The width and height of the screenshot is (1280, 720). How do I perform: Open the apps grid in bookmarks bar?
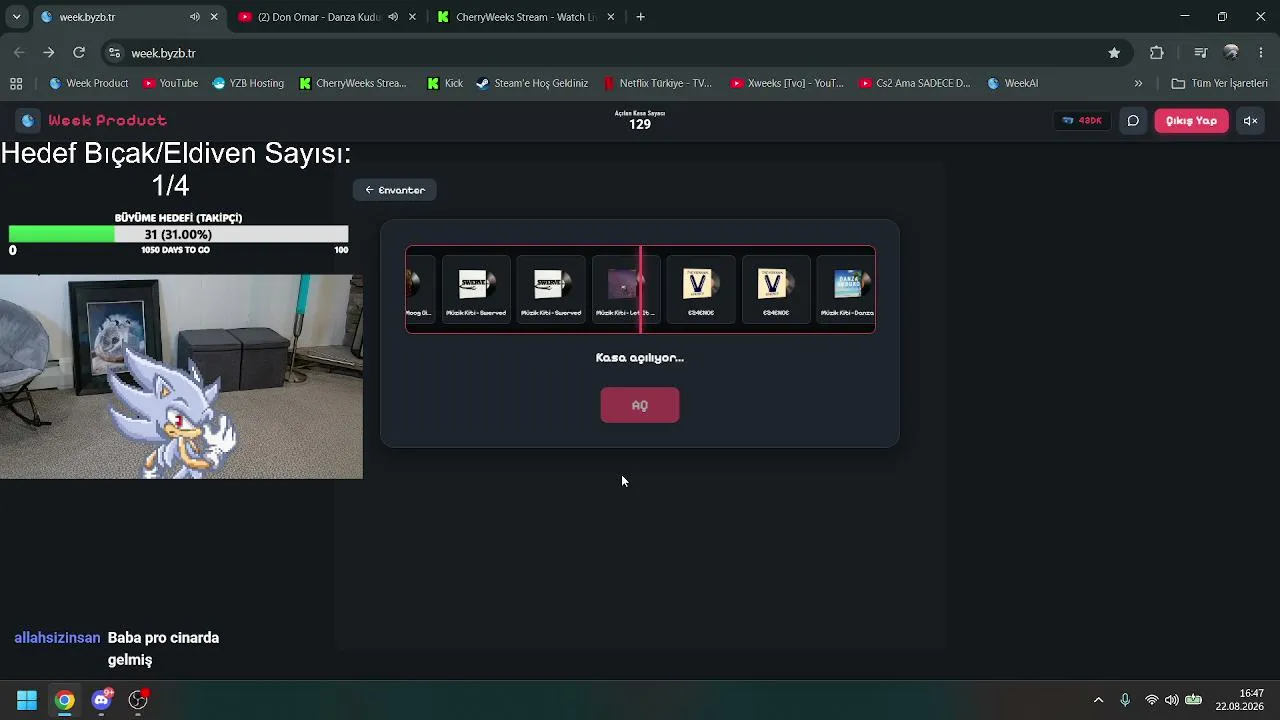(16, 83)
